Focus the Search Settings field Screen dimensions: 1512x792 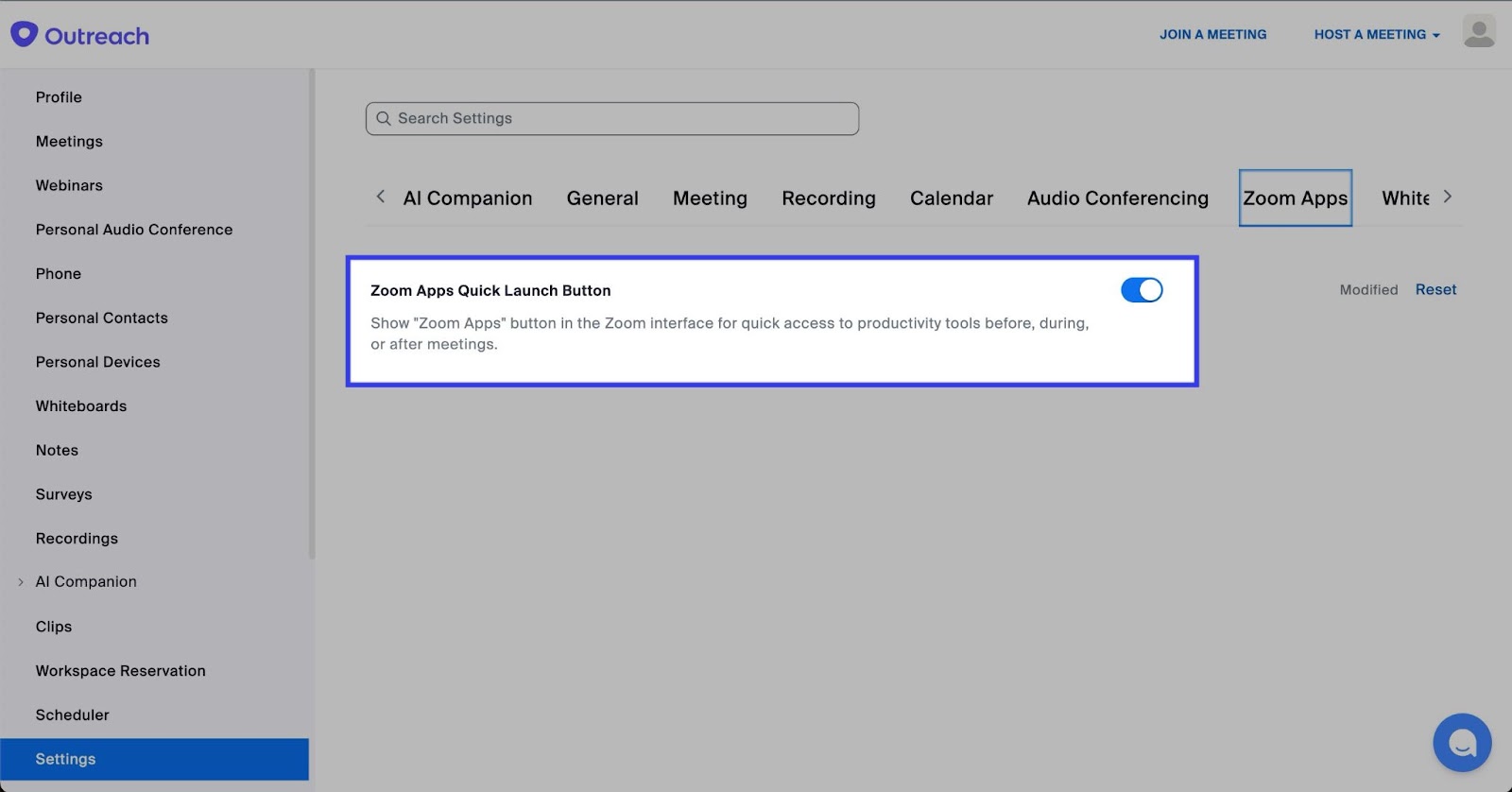[624, 119]
